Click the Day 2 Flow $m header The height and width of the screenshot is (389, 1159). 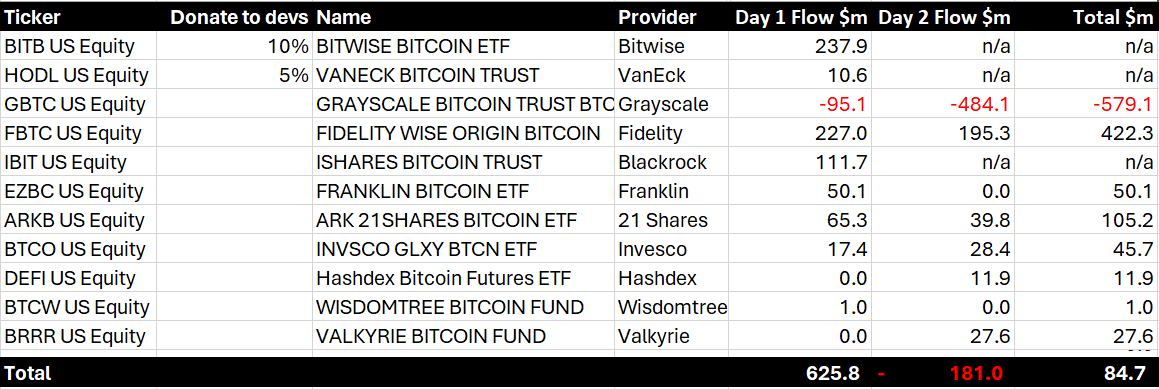click(x=944, y=17)
